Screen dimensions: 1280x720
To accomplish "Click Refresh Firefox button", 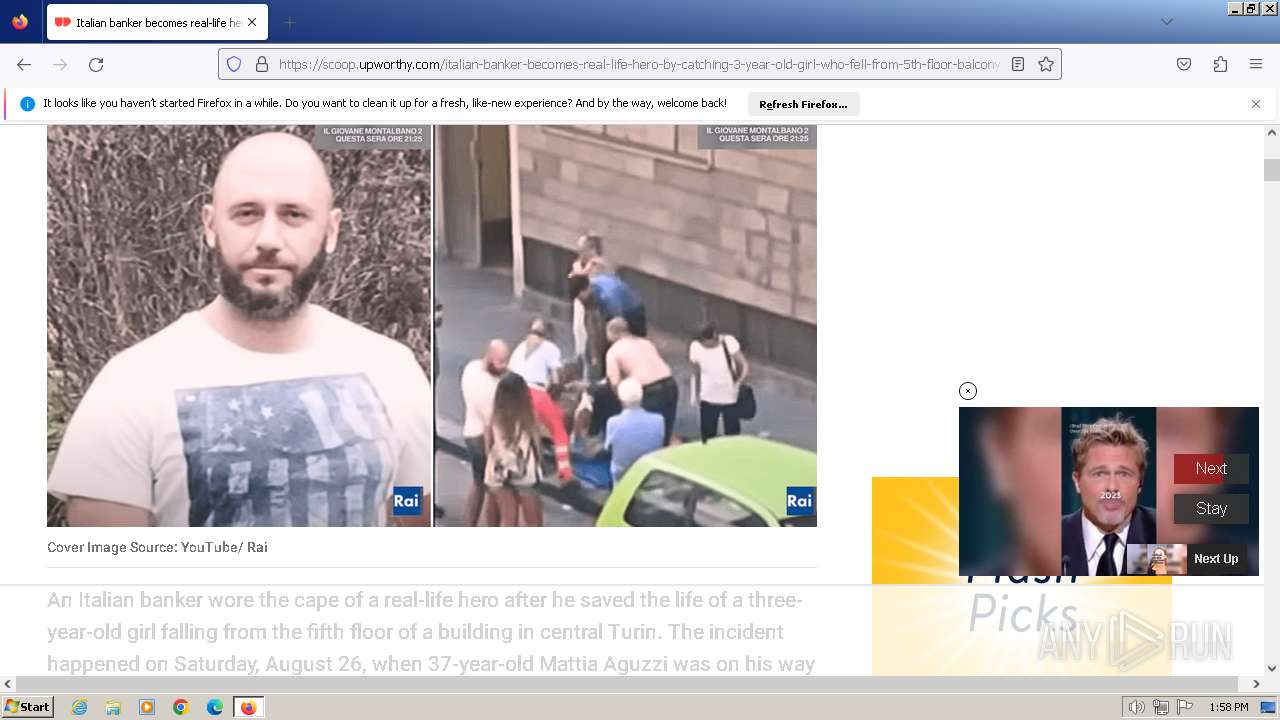I will pos(803,104).
